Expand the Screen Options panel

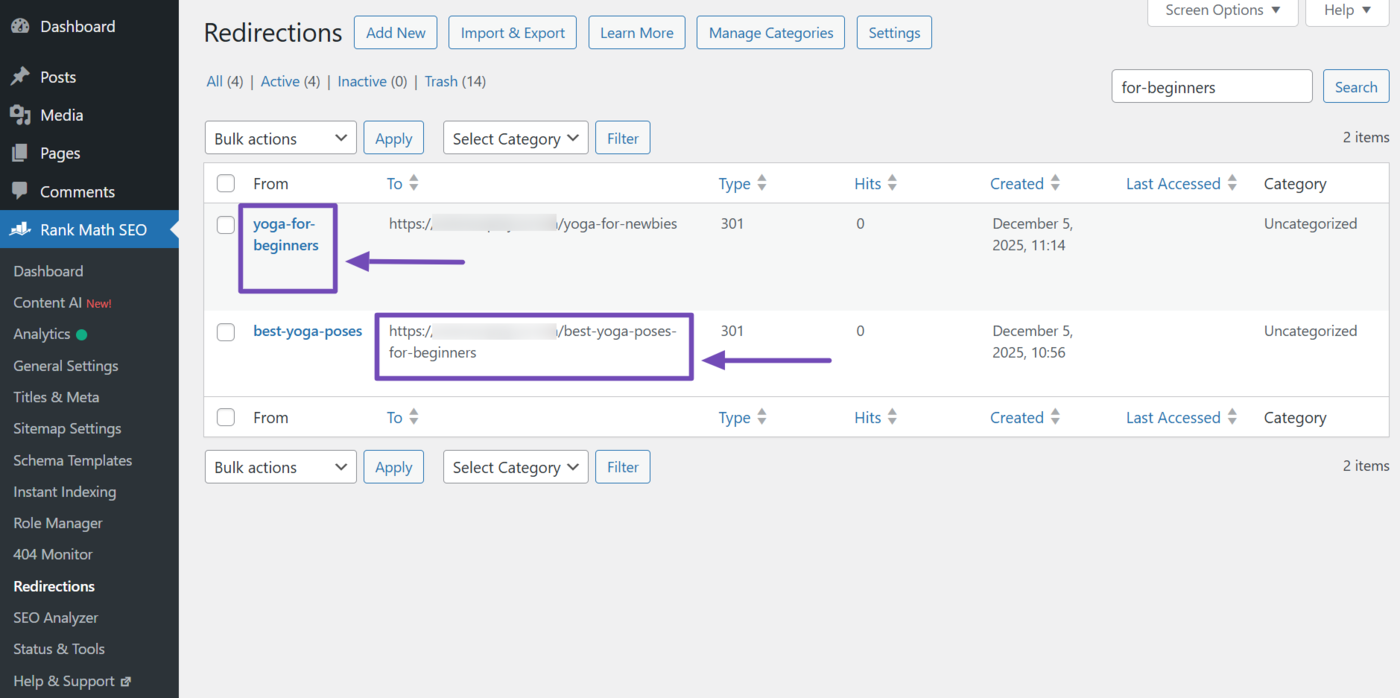(x=1222, y=10)
